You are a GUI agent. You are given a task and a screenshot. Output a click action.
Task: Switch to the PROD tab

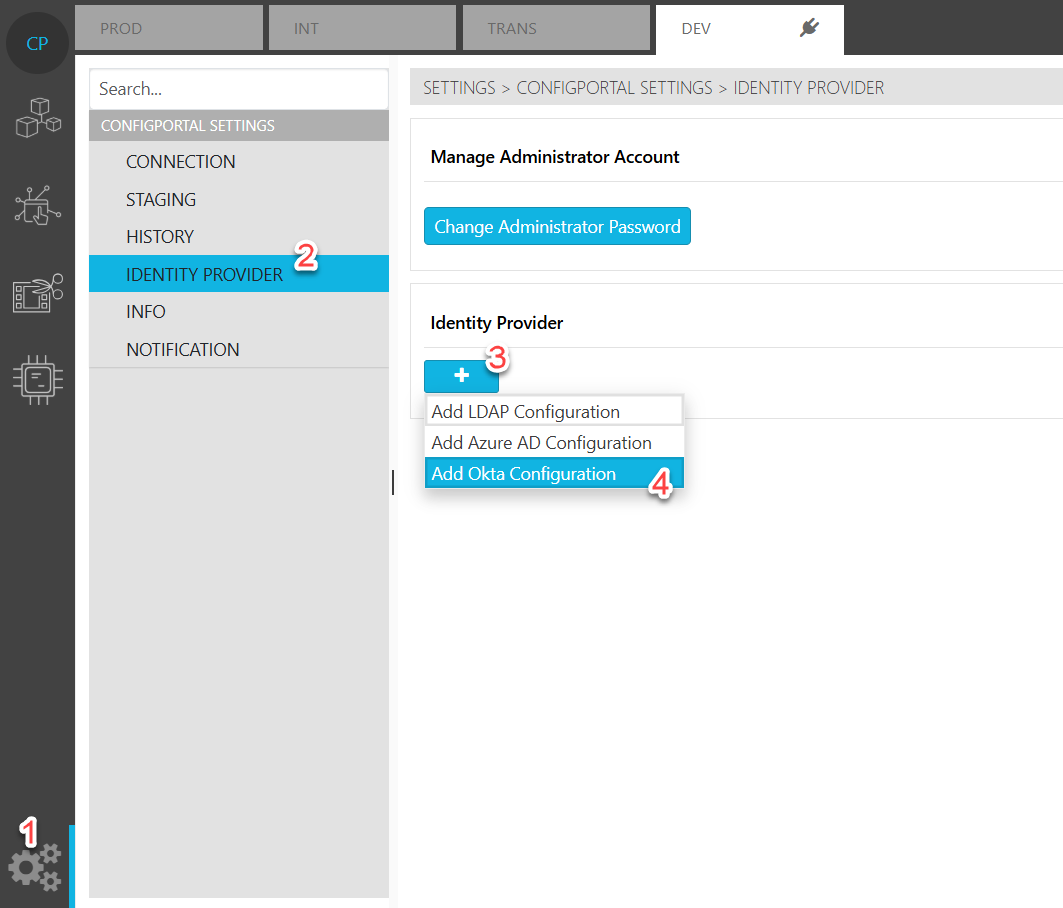click(169, 29)
